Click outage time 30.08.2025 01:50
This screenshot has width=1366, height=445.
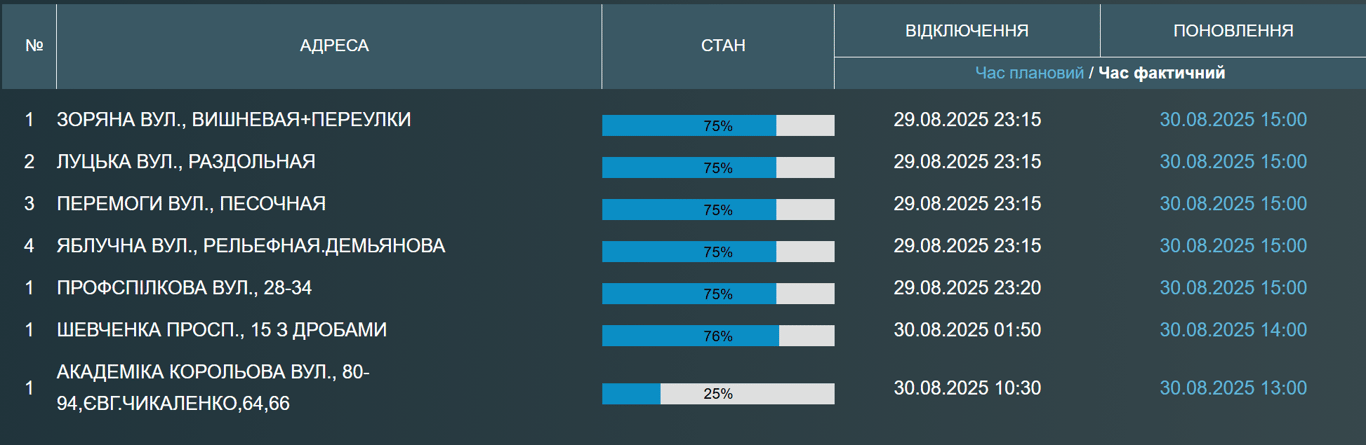(x=967, y=330)
